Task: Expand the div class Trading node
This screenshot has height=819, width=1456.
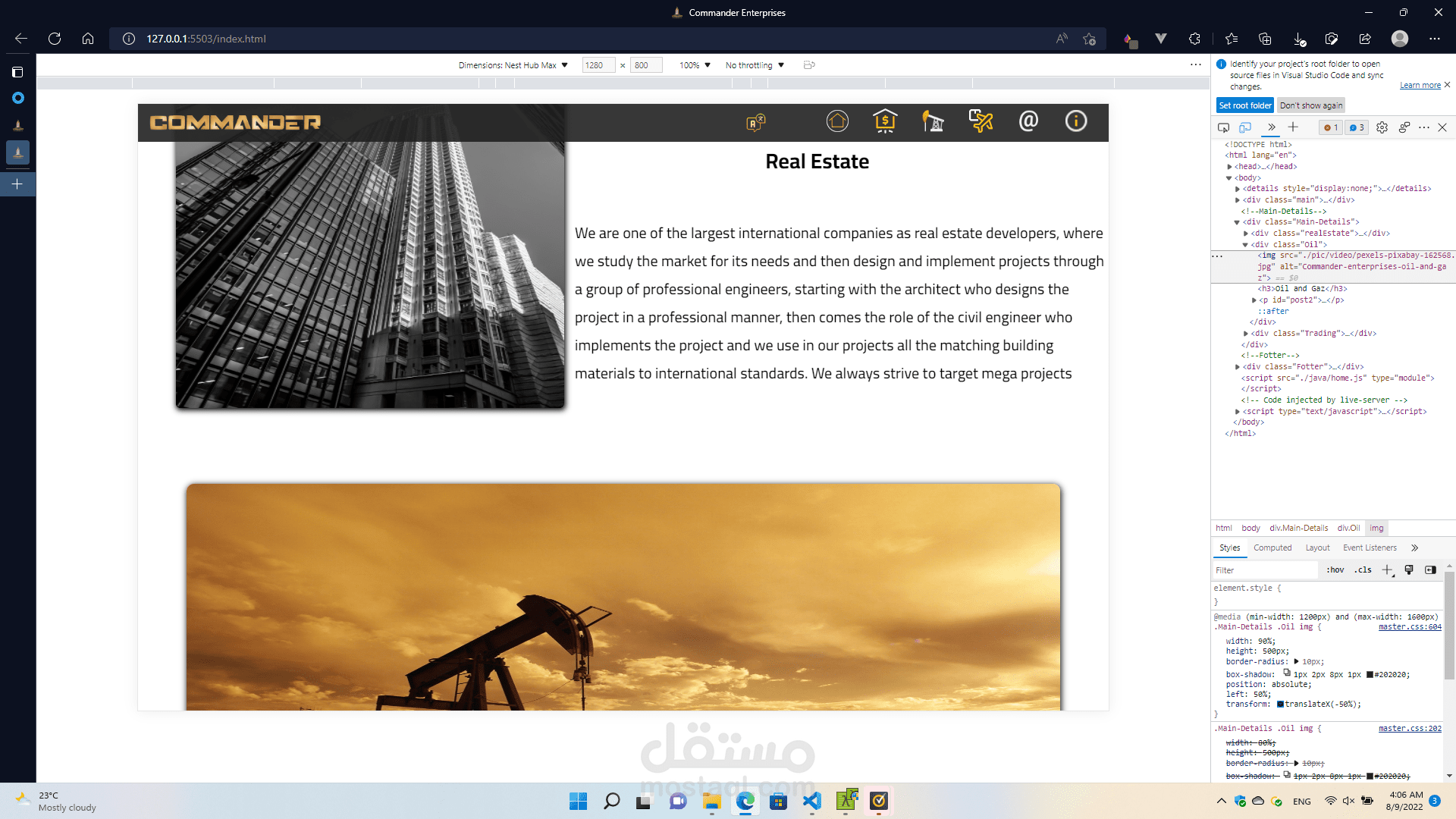Action: pos(1246,334)
